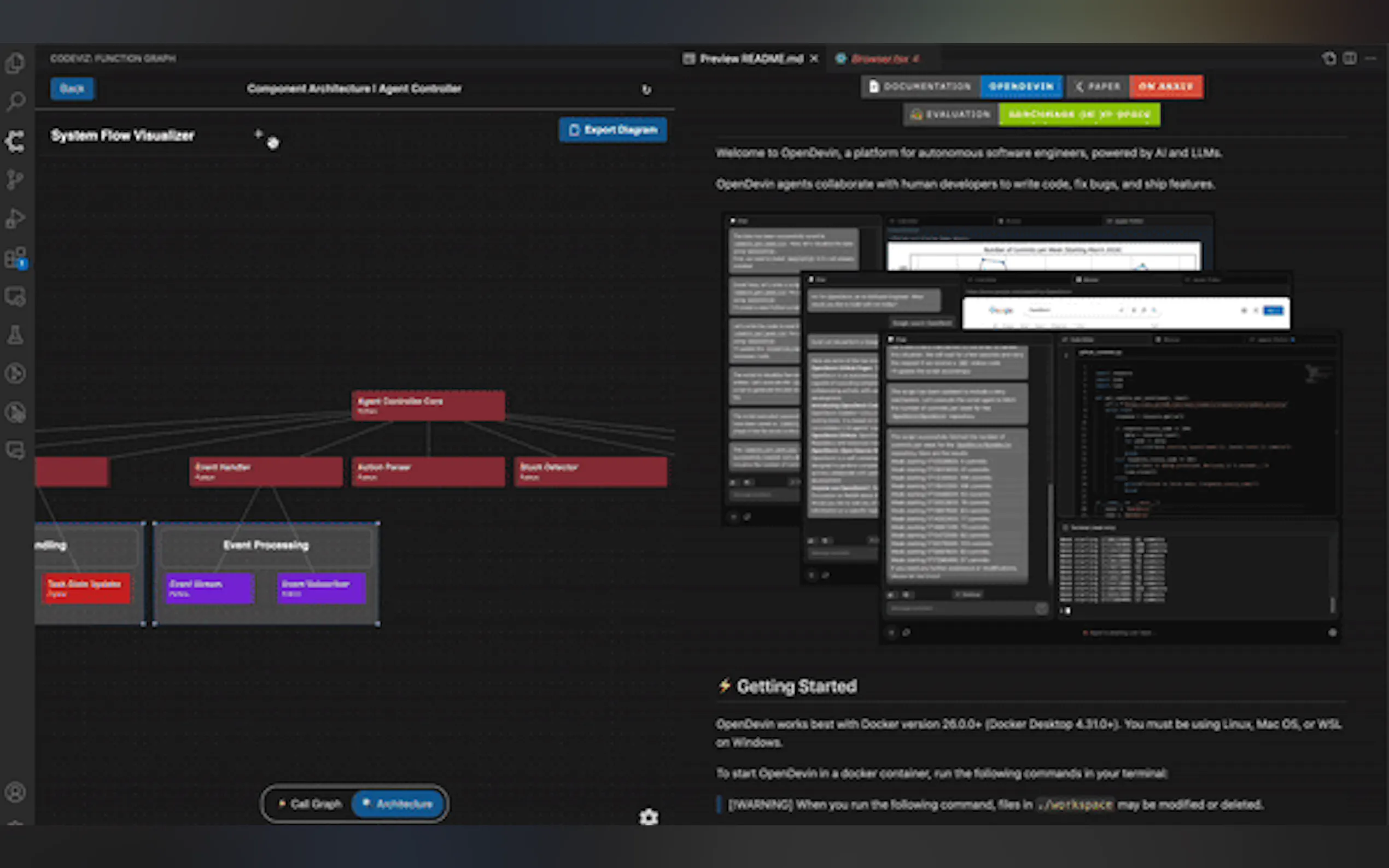Click the blue Back button
The width and height of the screenshot is (1389, 868).
72,89
